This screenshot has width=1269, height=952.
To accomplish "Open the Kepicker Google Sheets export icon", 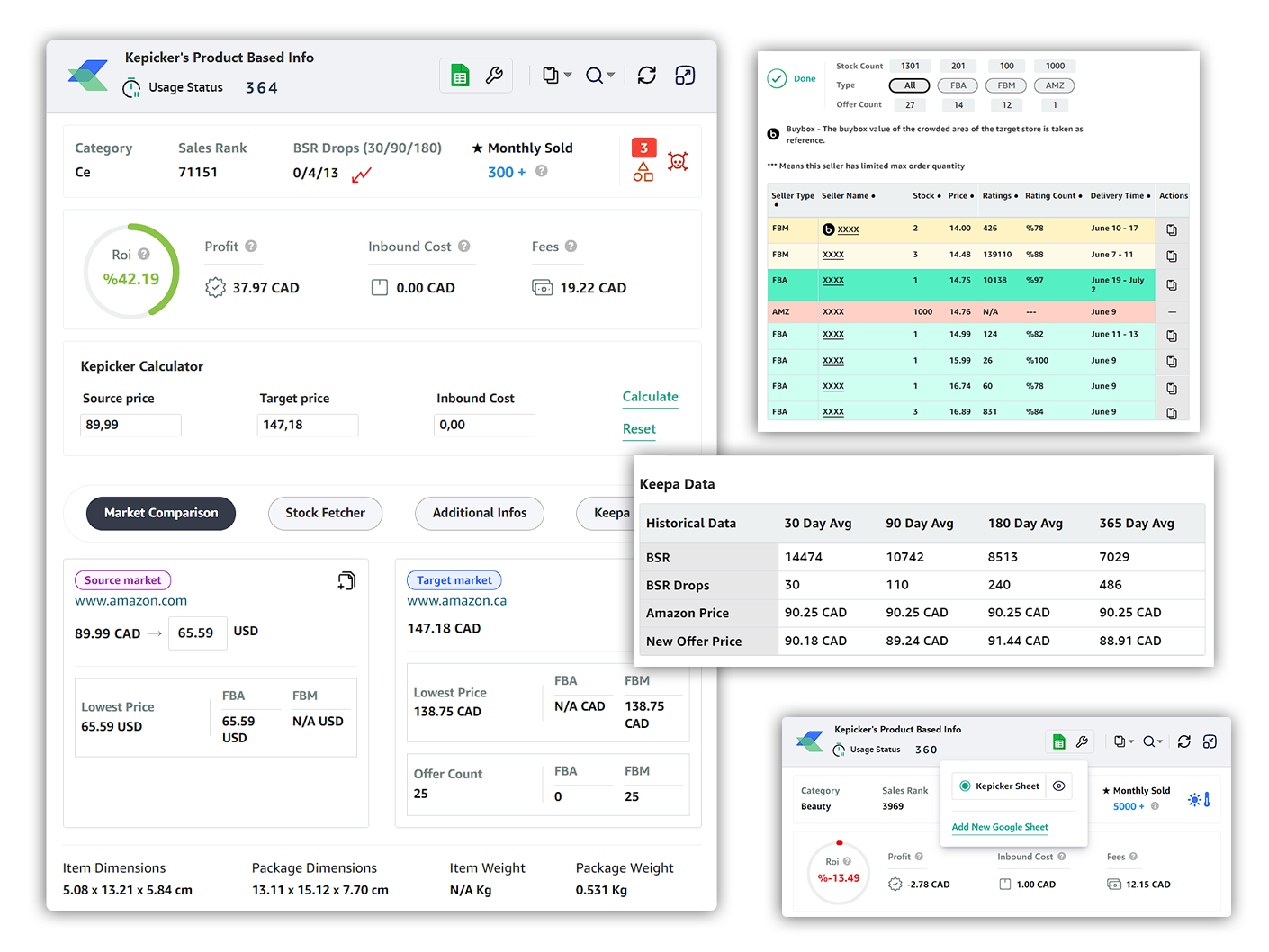I will pyautogui.click(x=461, y=75).
